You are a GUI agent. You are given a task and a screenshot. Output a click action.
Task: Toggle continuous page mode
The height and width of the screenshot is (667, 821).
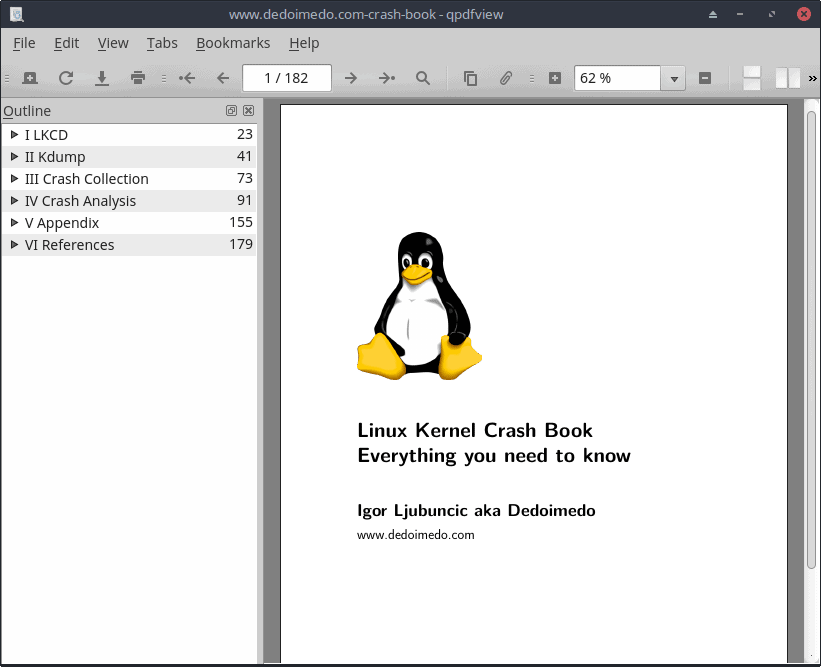pyautogui.click(x=752, y=78)
